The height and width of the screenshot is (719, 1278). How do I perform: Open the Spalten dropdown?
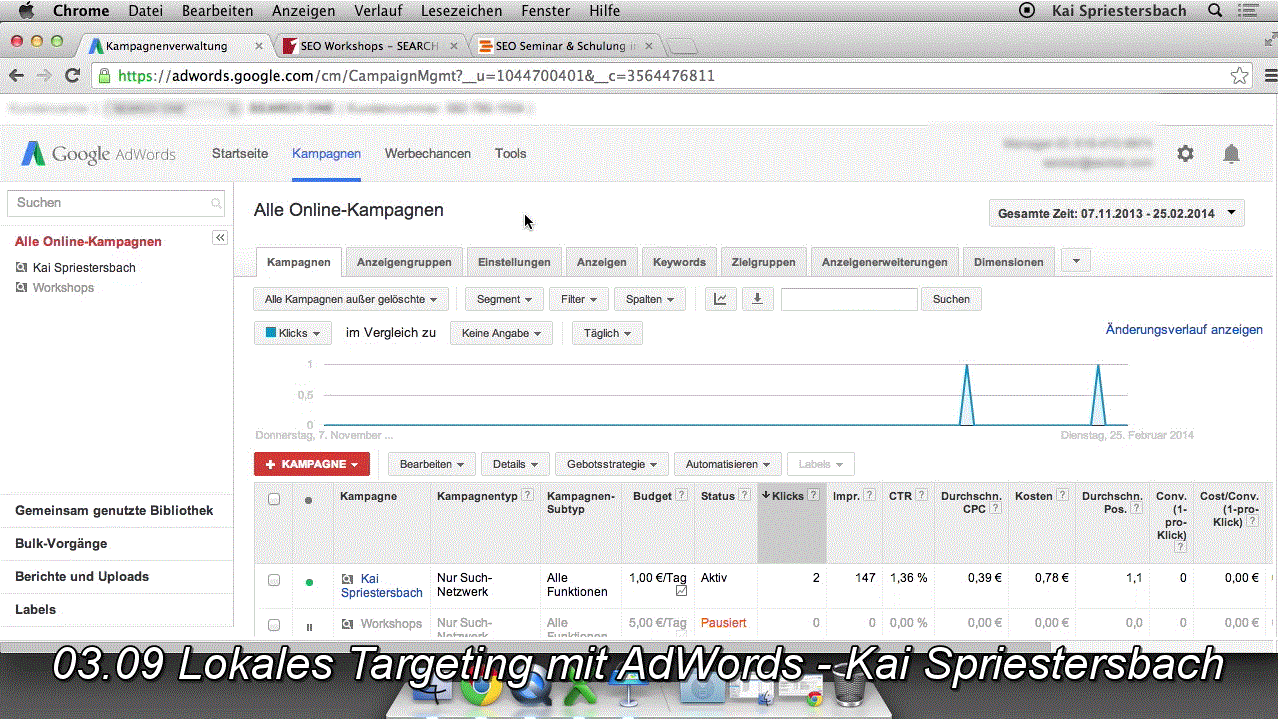click(650, 299)
